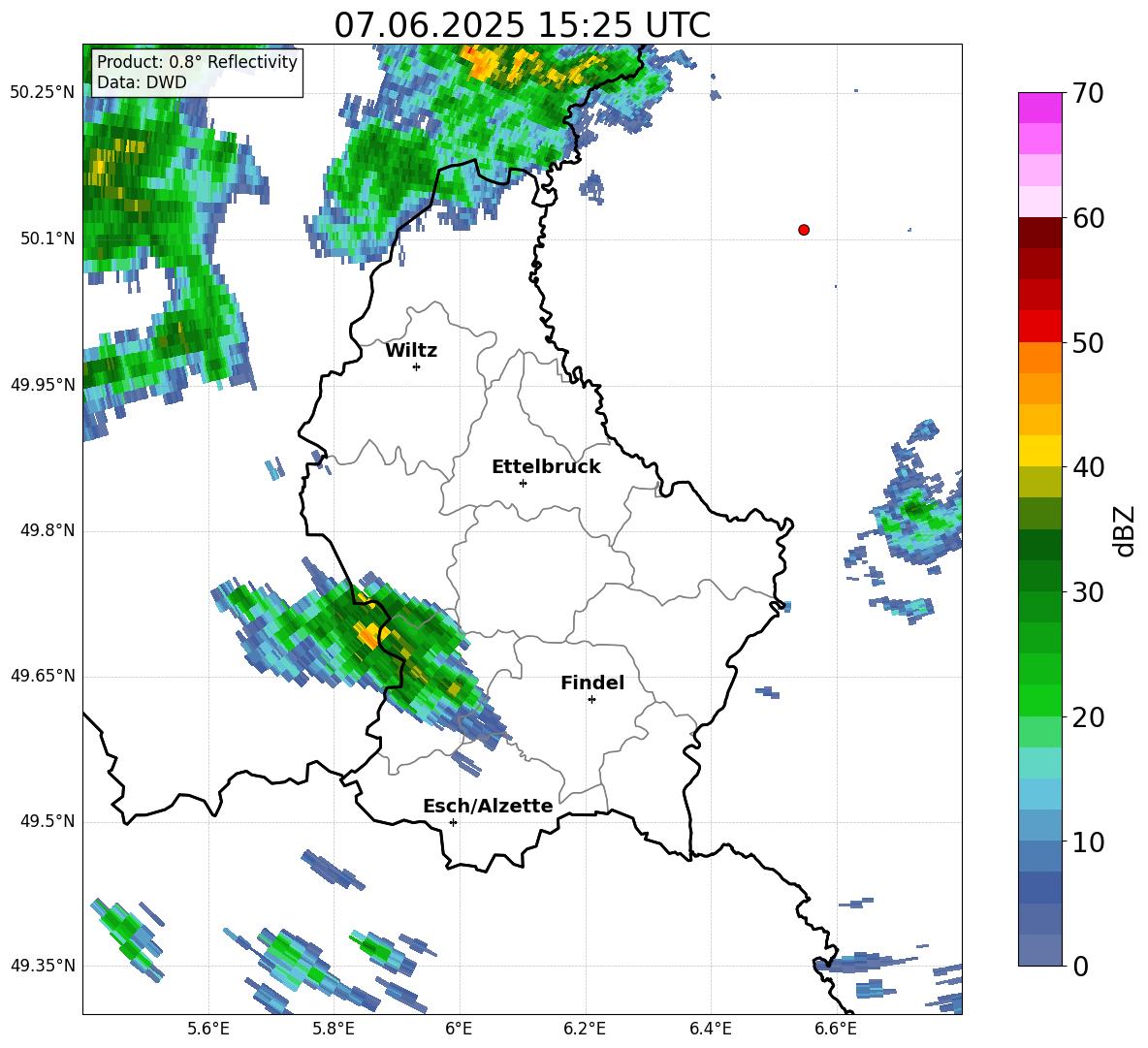The image size is (1148, 1048).
Task: Click the Esch/Alzette station cross marker
Action: pos(453,822)
